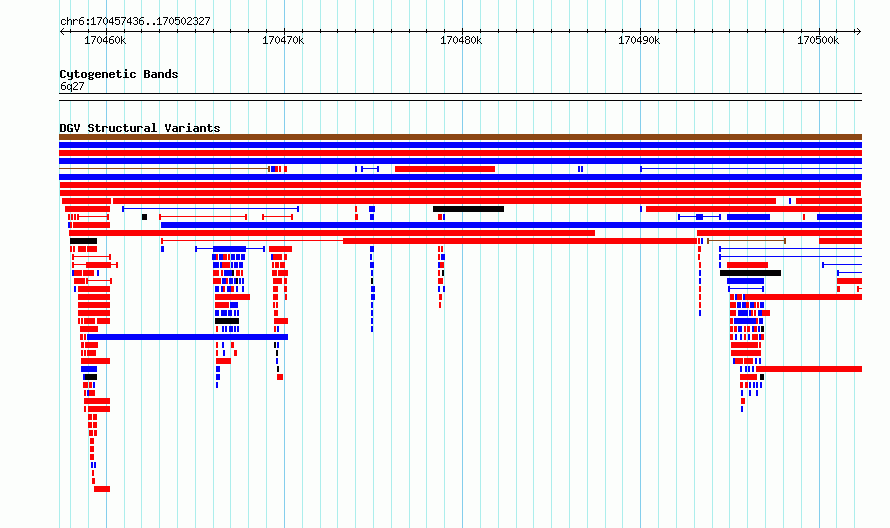Viewport: 890px width, 528px height.
Task: Select the lowest red variant bar near 170460k
Action: (102, 489)
